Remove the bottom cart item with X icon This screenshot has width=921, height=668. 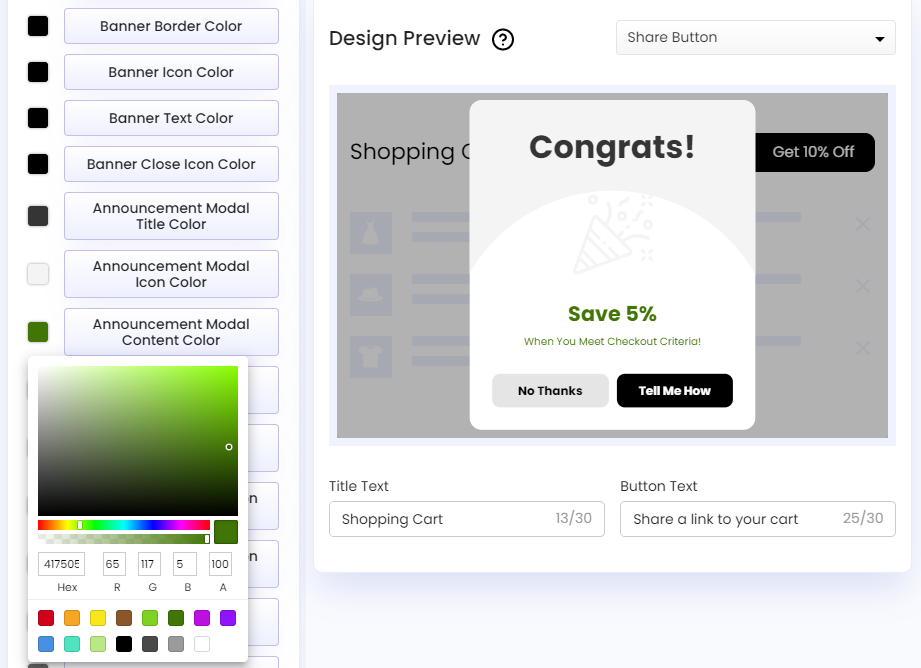(x=862, y=349)
